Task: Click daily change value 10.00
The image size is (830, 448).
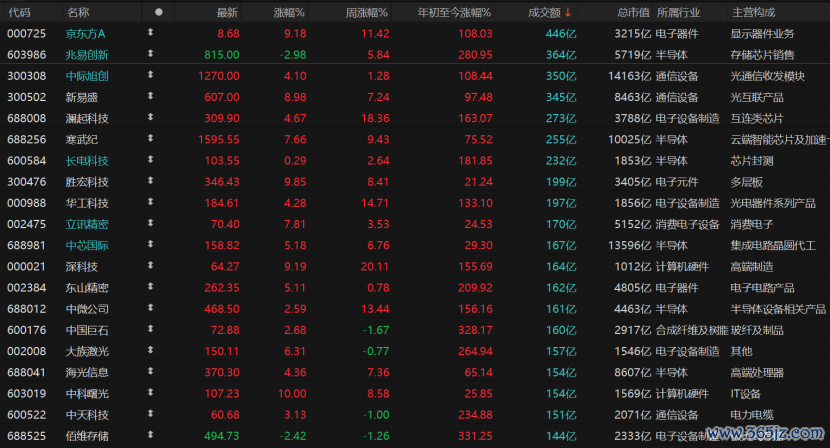Action: pyautogui.click(x=292, y=394)
